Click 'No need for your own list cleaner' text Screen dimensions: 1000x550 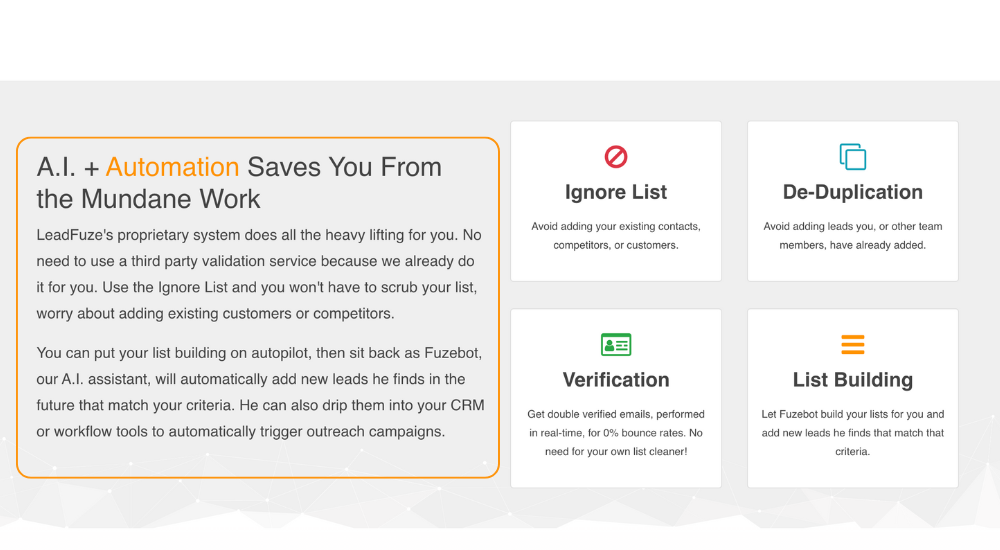615,451
